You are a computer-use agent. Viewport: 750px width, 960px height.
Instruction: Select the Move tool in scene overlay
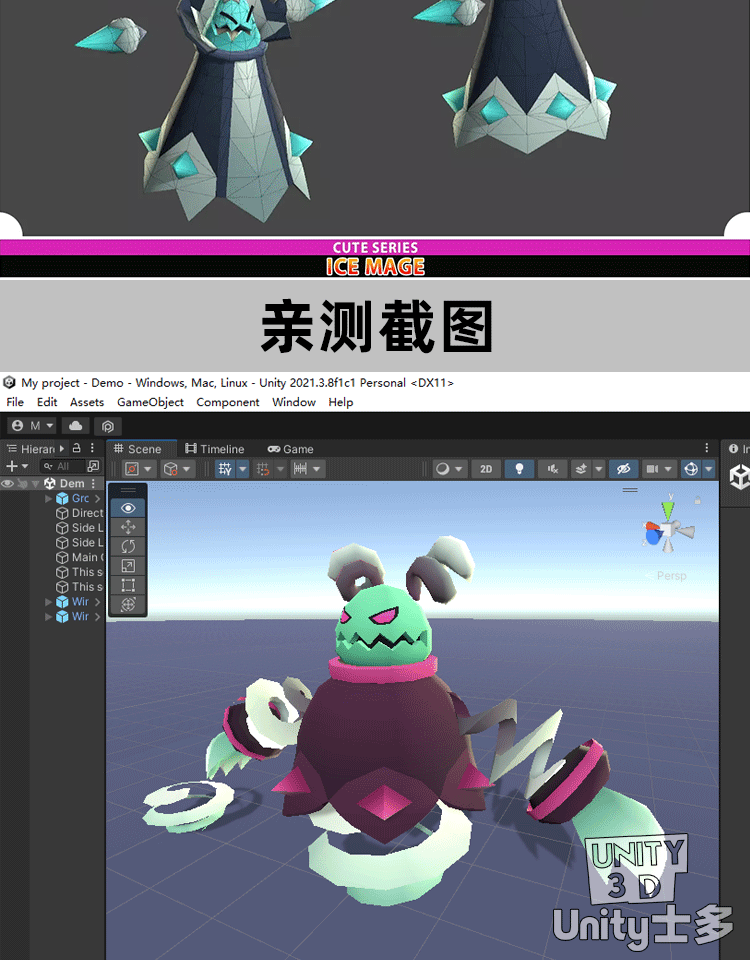(128, 527)
